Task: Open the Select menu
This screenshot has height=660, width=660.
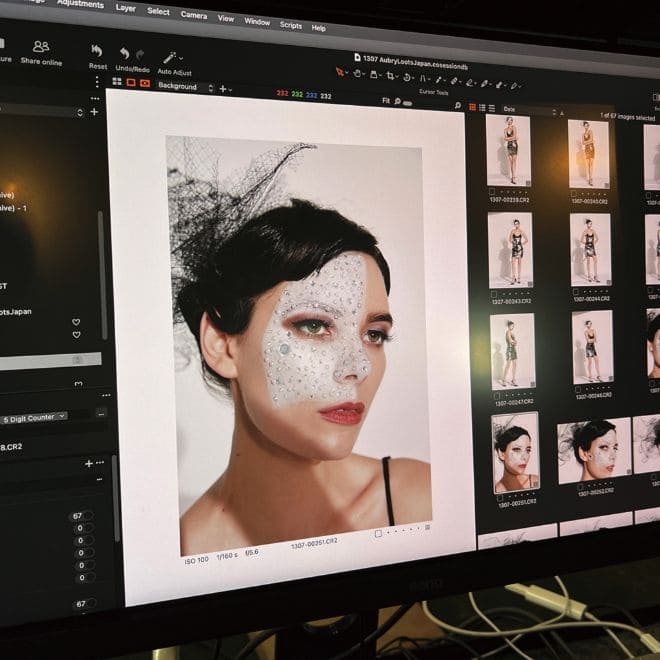Action: tap(158, 11)
